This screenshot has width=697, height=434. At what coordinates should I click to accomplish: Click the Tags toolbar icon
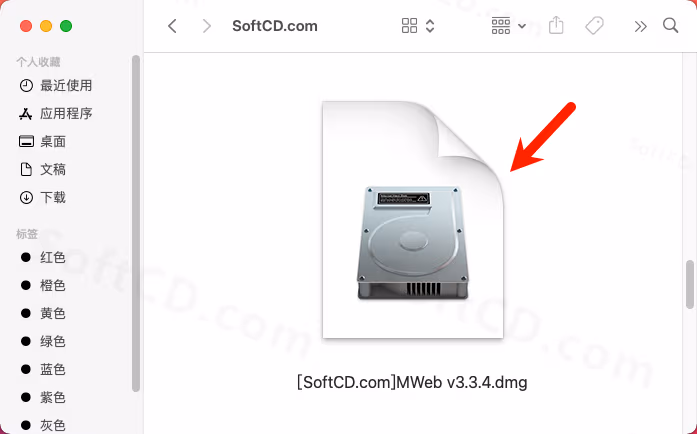tap(594, 26)
